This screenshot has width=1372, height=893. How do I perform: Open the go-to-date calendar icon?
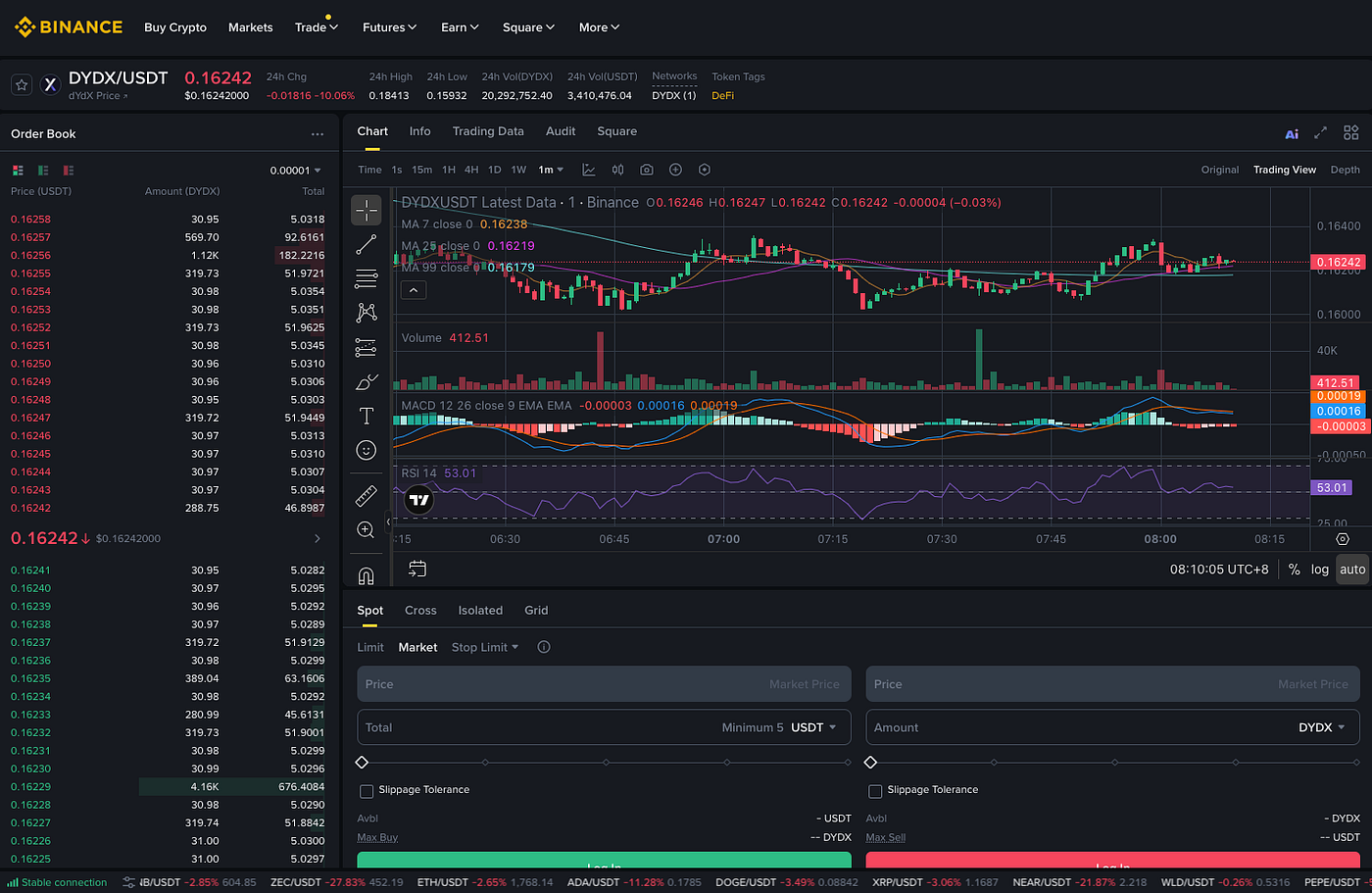click(x=417, y=569)
